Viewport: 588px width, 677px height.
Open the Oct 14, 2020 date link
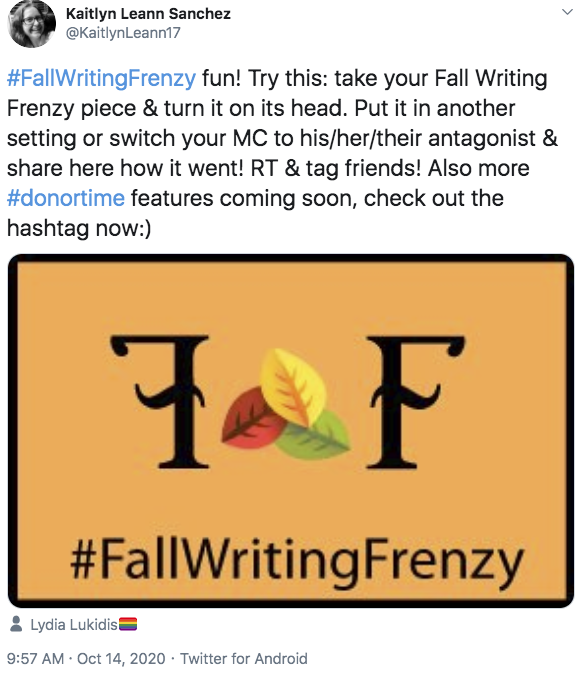tap(121, 659)
